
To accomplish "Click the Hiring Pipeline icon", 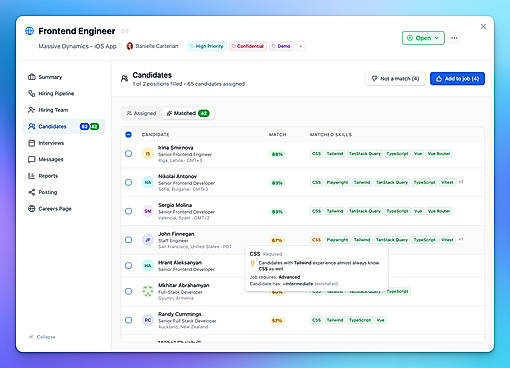I will (x=32, y=93).
